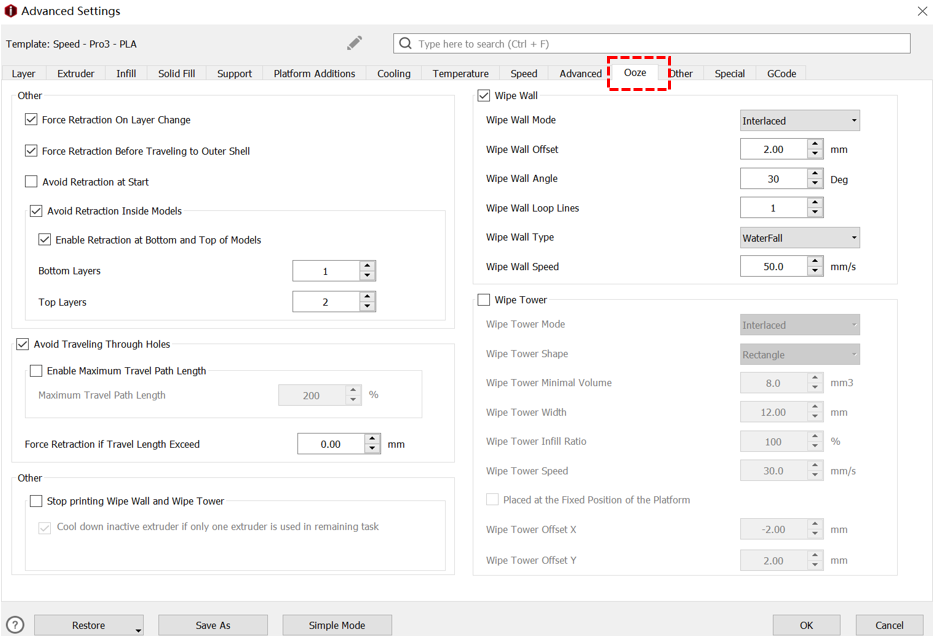
Task: Uncheck Force Retraction On Layer Change
Action: pos(31,120)
